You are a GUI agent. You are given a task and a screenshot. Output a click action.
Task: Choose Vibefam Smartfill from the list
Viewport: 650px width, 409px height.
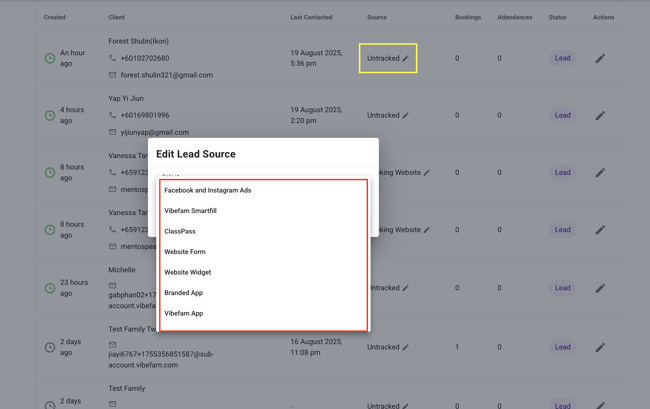(x=263, y=211)
